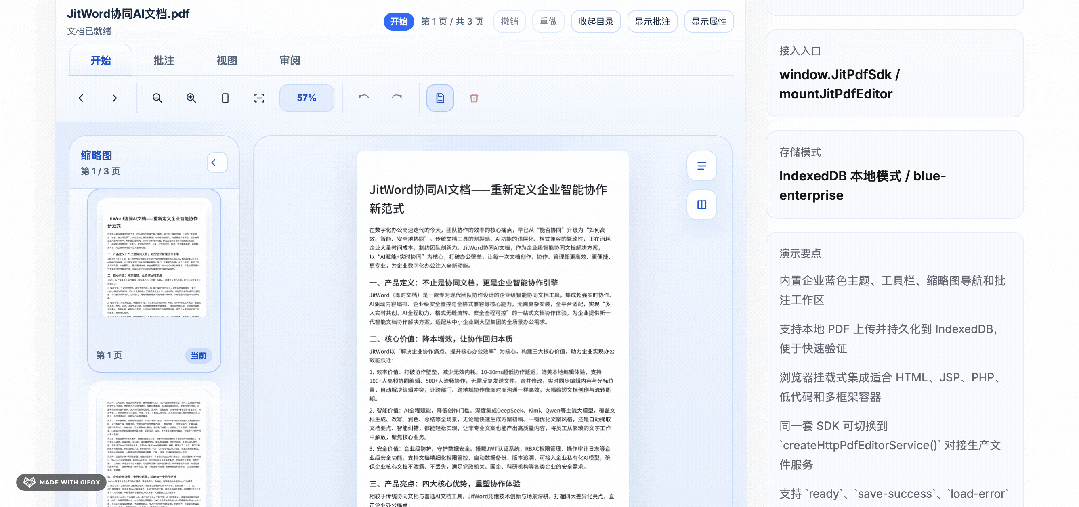Click the 接入入口 label

[800, 51]
